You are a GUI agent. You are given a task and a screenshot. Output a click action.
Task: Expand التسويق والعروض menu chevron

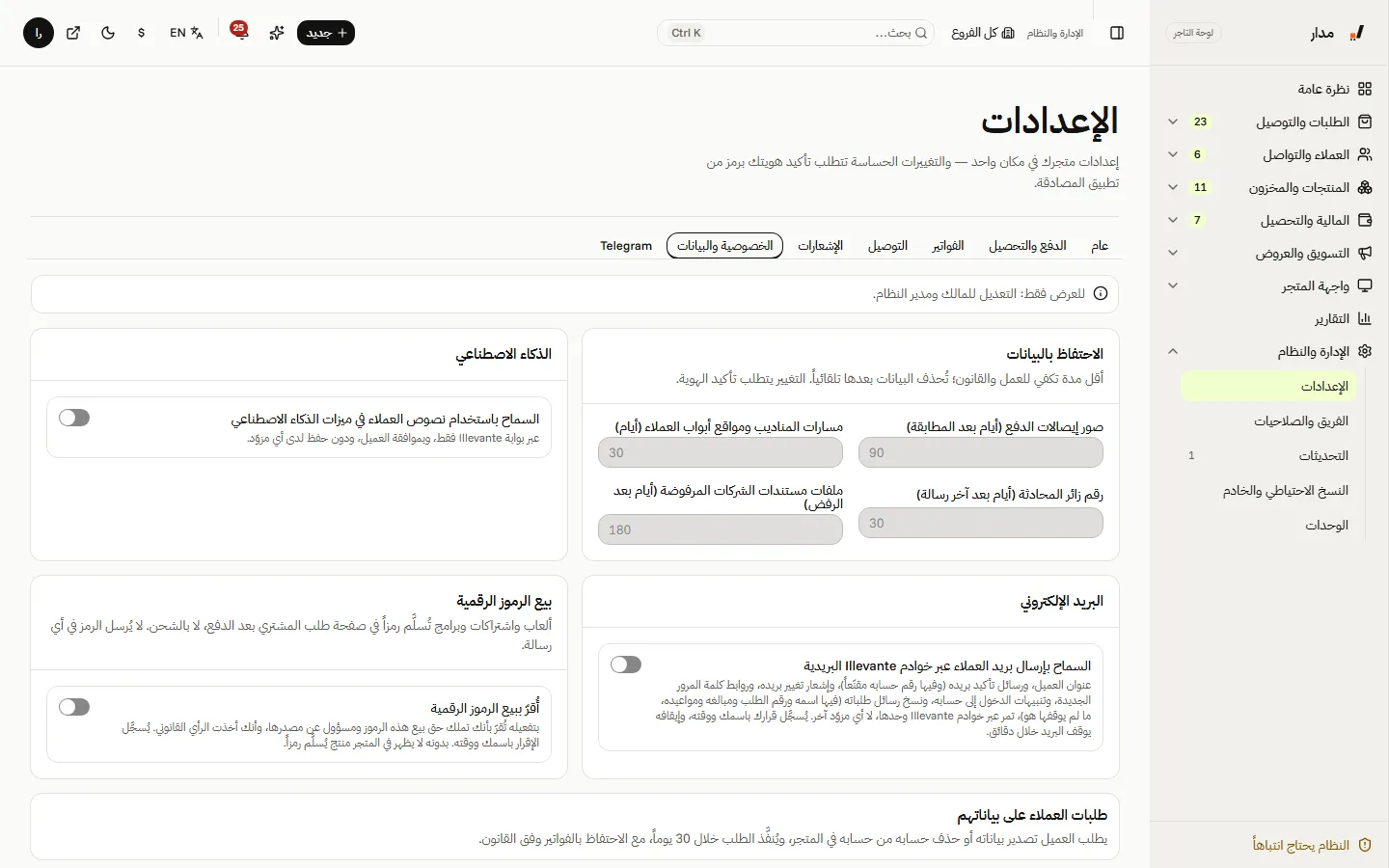pos(1173,253)
